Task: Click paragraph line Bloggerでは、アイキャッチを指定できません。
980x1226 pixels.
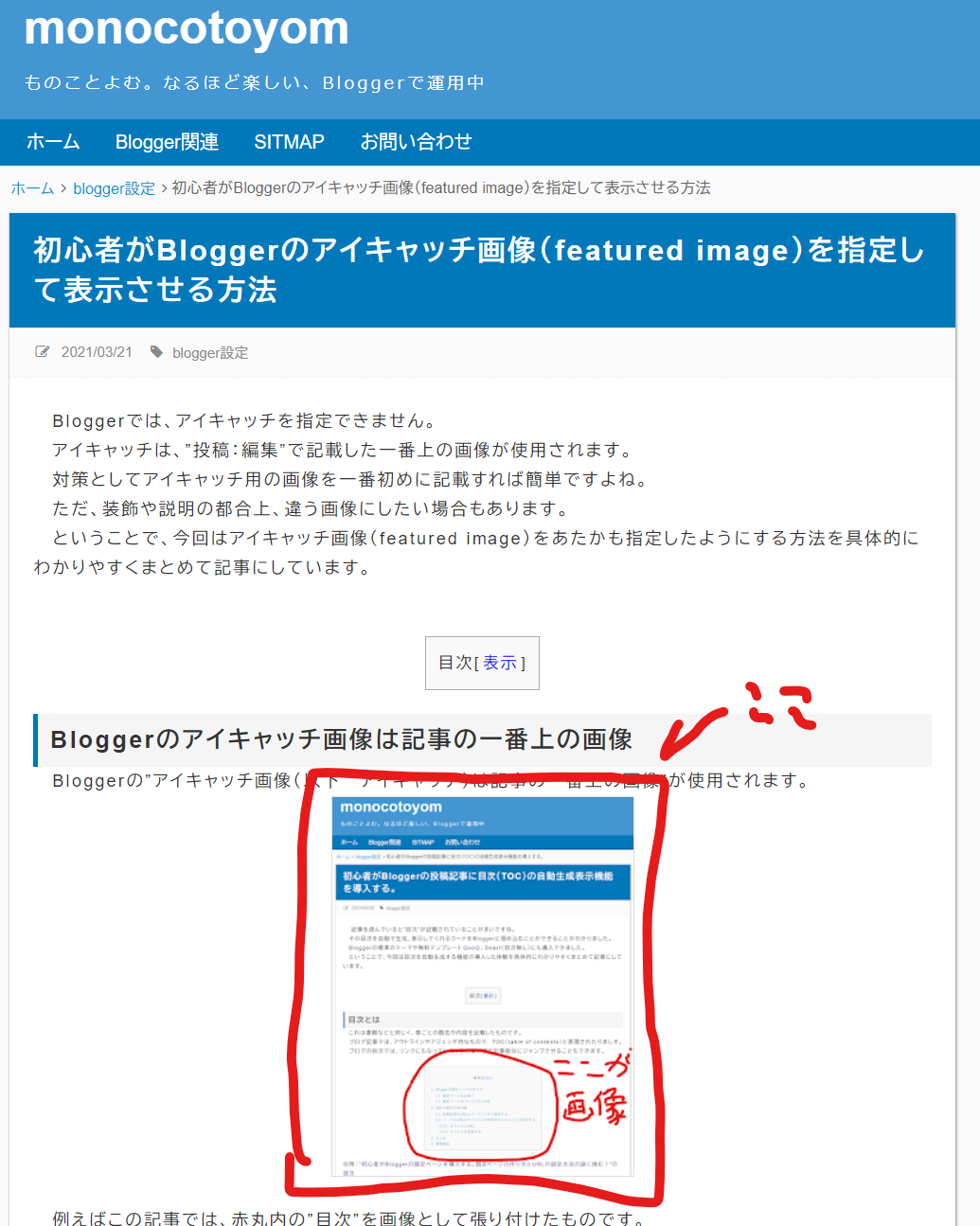Action: 244,421
